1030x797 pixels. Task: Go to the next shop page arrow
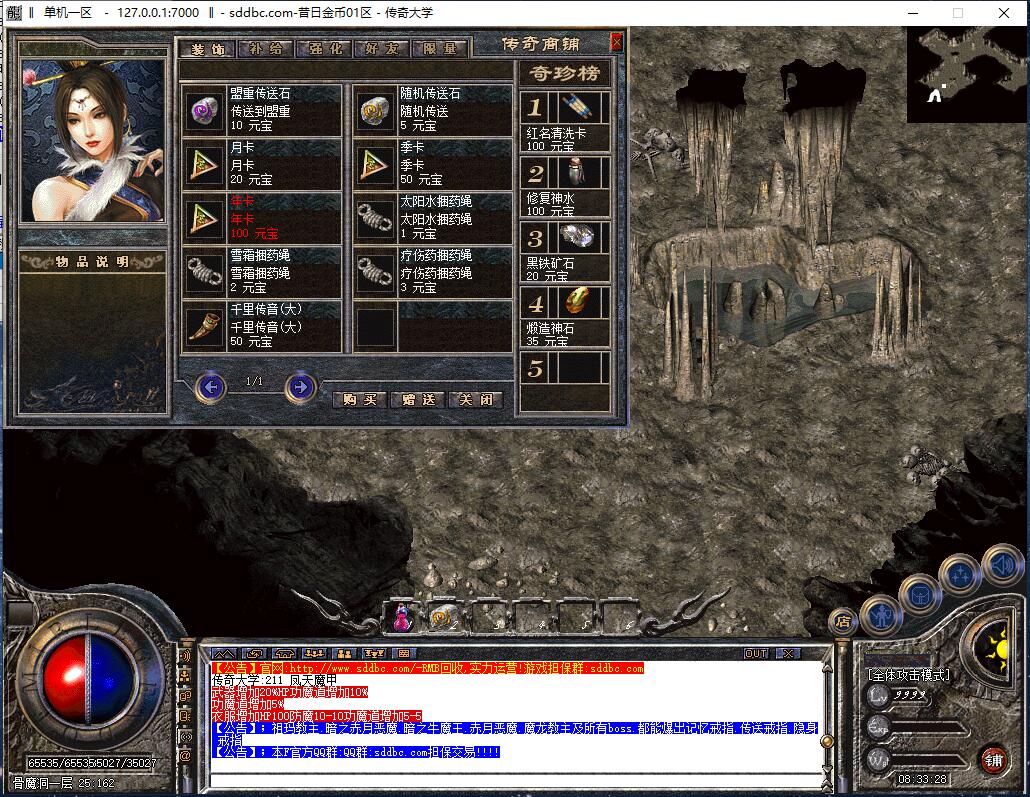300,387
